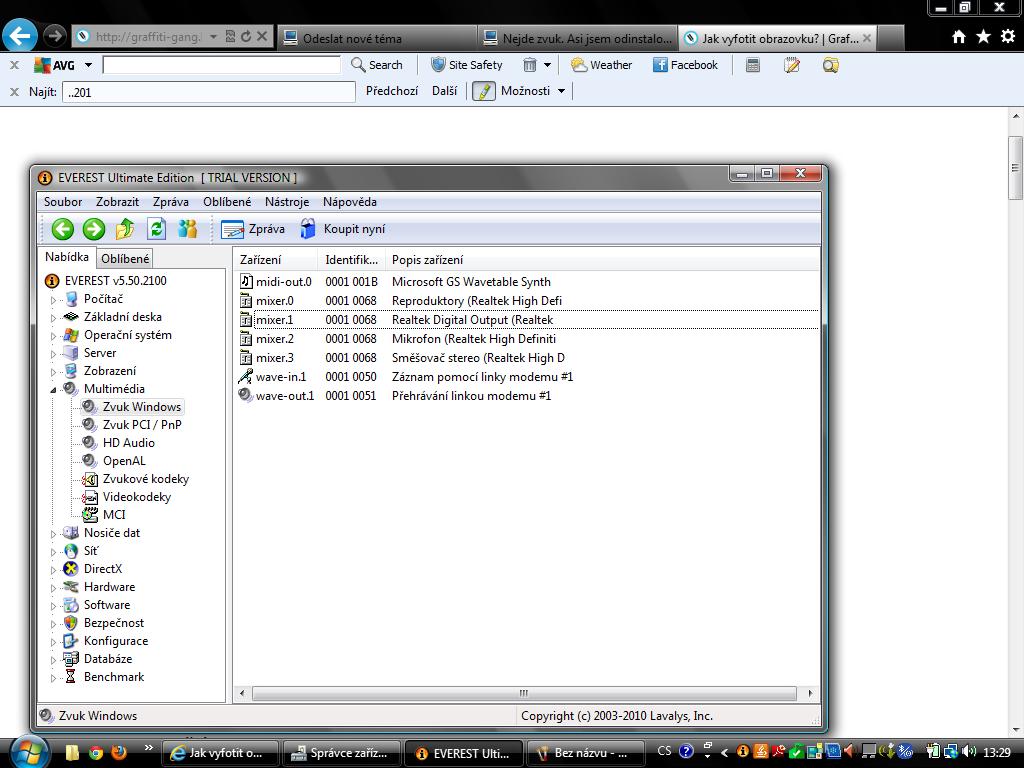This screenshot has height=768, width=1024.
Task: Click the browser Back button
Action: 20,35
